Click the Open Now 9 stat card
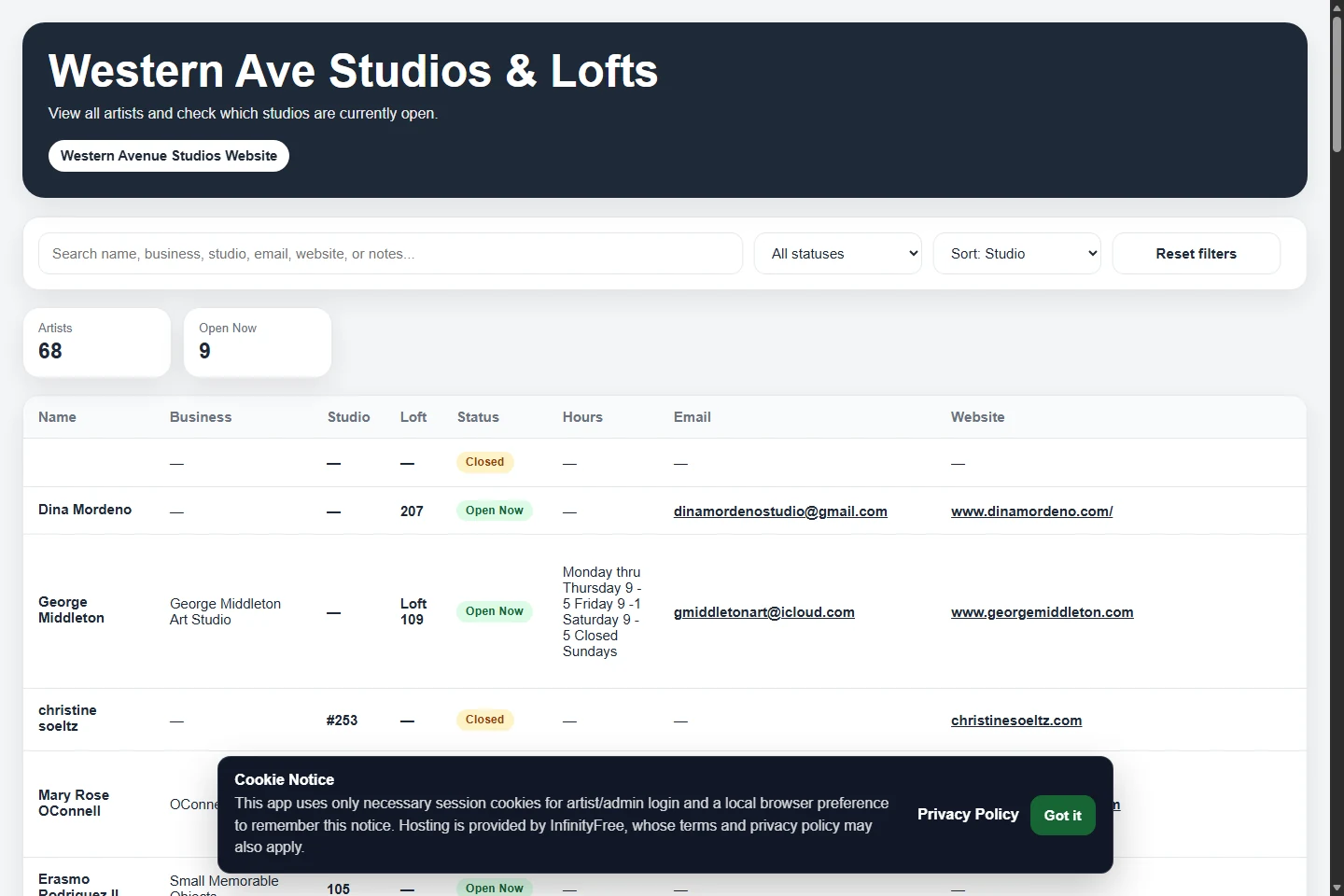The width and height of the screenshot is (1344, 896). pyautogui.click(x=258, y=343)
